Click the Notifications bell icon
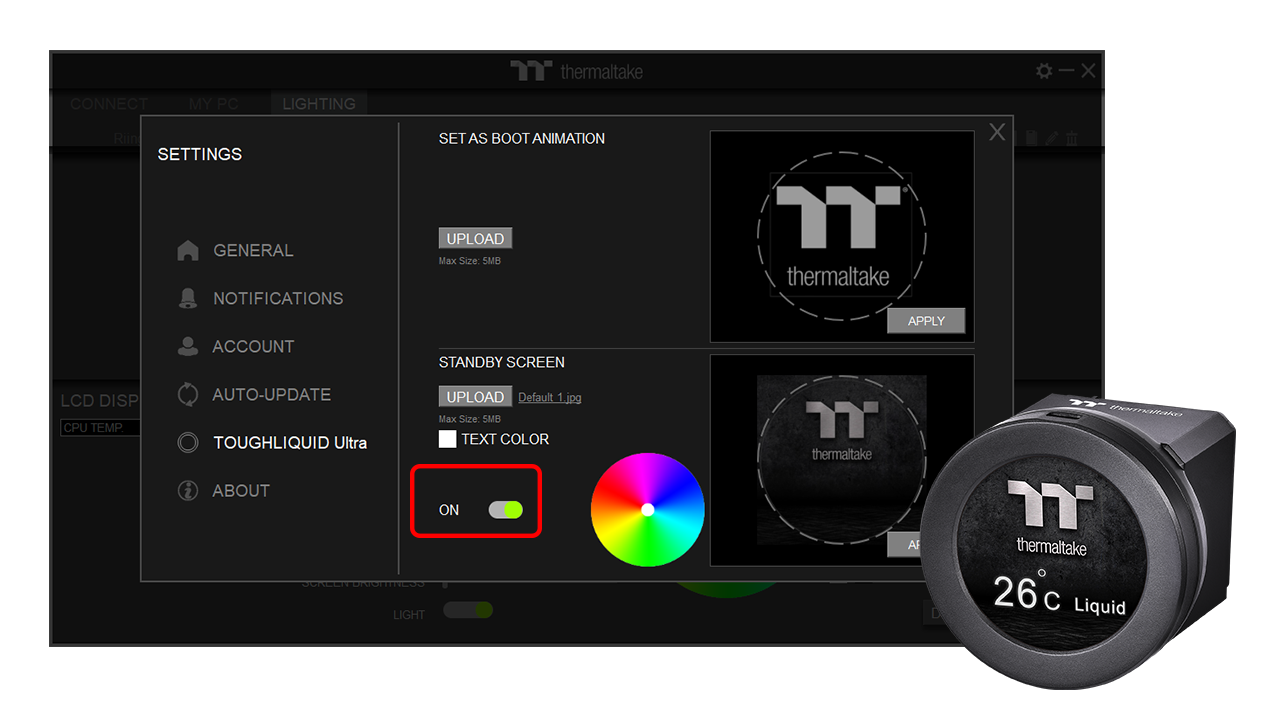This screenshot has width=1280, height=720. (x=188, y=298)
